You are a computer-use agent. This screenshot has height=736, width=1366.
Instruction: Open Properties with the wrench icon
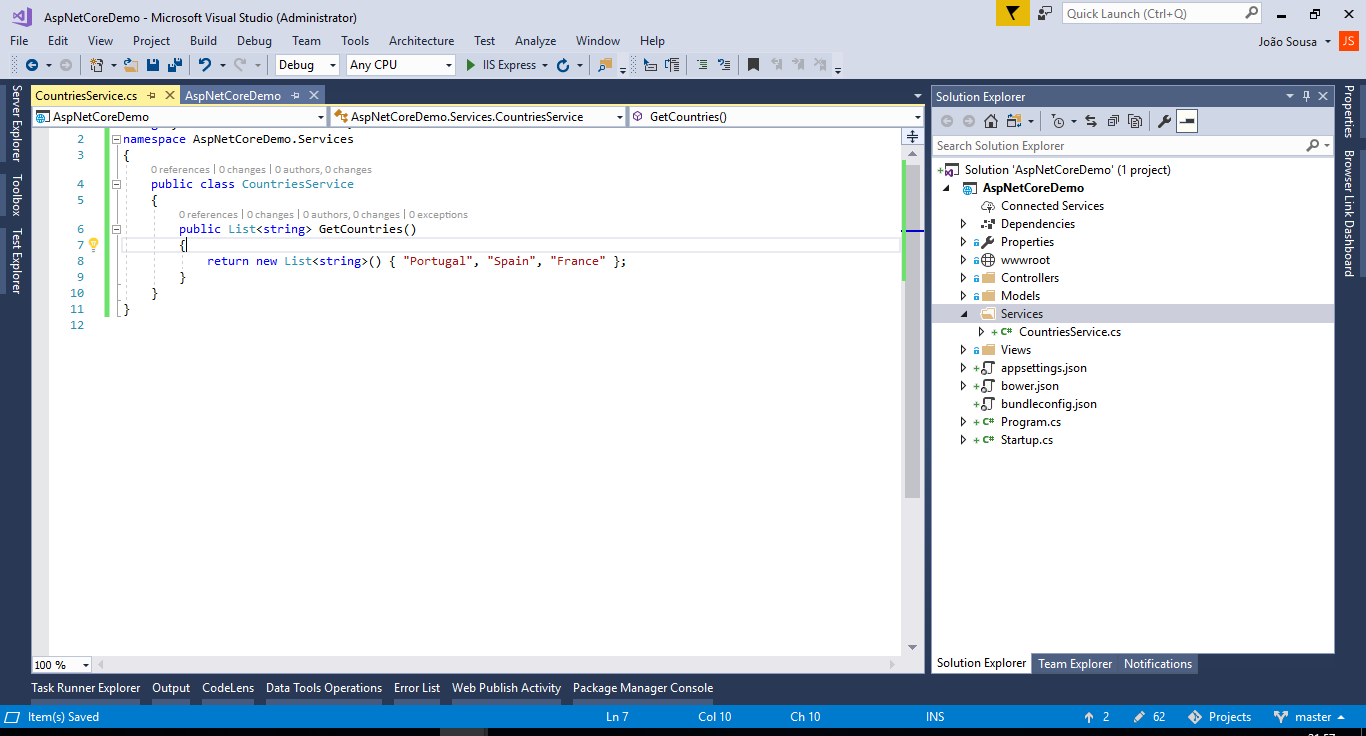(x=1164, y=121)
